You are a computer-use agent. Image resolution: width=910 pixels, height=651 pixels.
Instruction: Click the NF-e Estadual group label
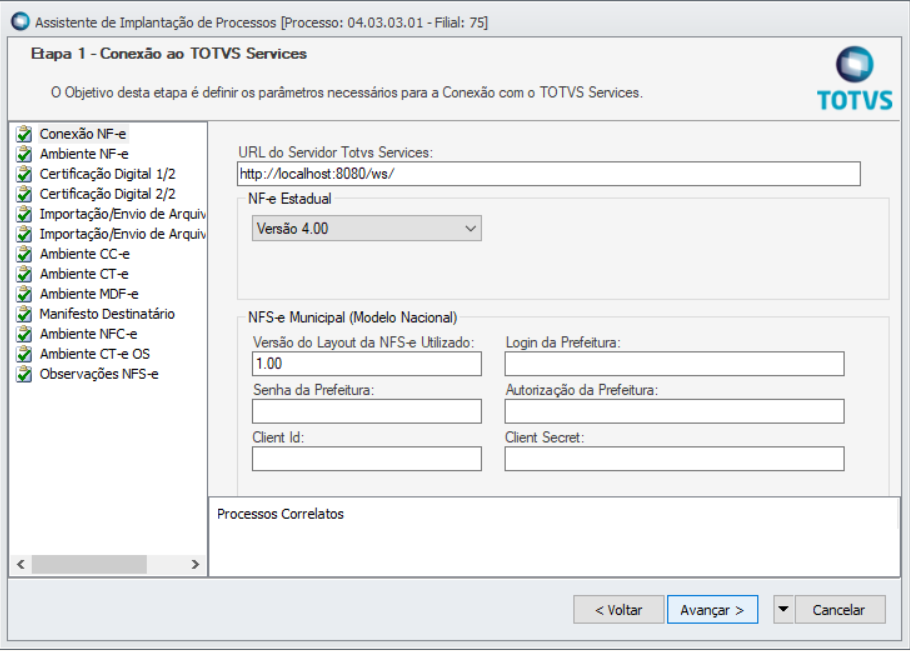[x=290, y=199]
